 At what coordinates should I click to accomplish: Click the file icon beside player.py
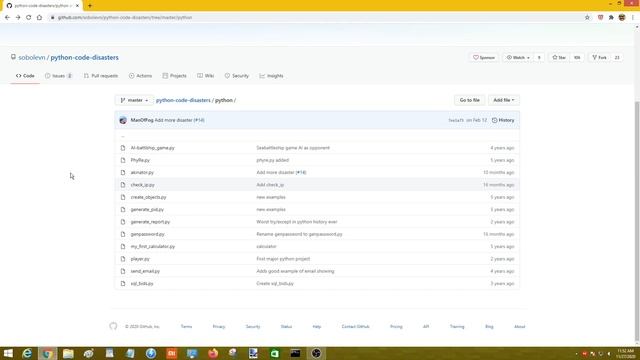(123, 259)
